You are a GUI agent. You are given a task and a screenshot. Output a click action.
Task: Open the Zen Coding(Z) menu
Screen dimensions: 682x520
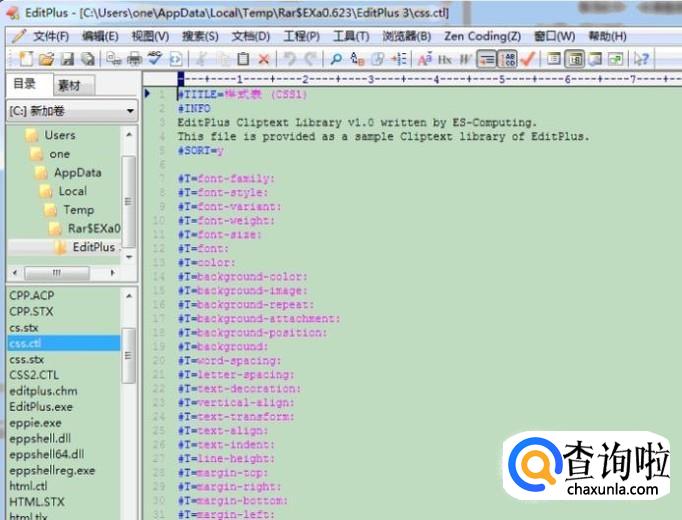[x=482, y=36]
